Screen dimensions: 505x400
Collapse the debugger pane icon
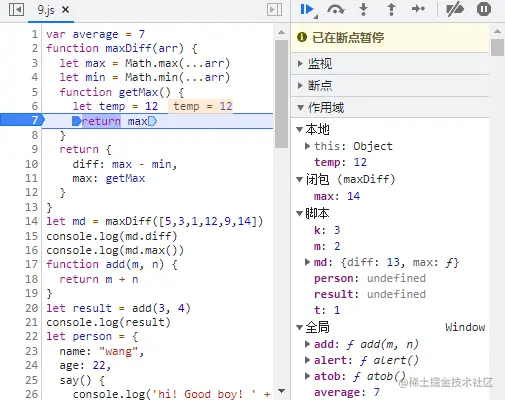coord(274,10)
